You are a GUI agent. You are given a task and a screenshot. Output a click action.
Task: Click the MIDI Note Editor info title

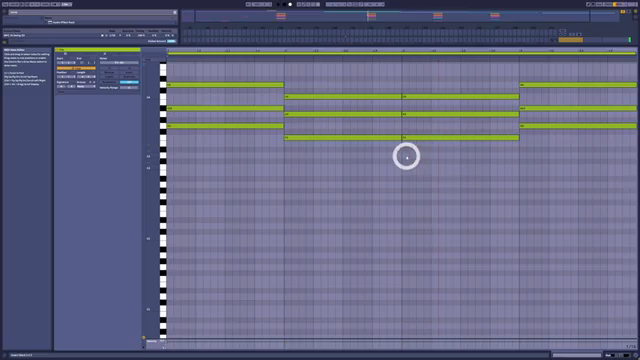click(x=14, y=50)
